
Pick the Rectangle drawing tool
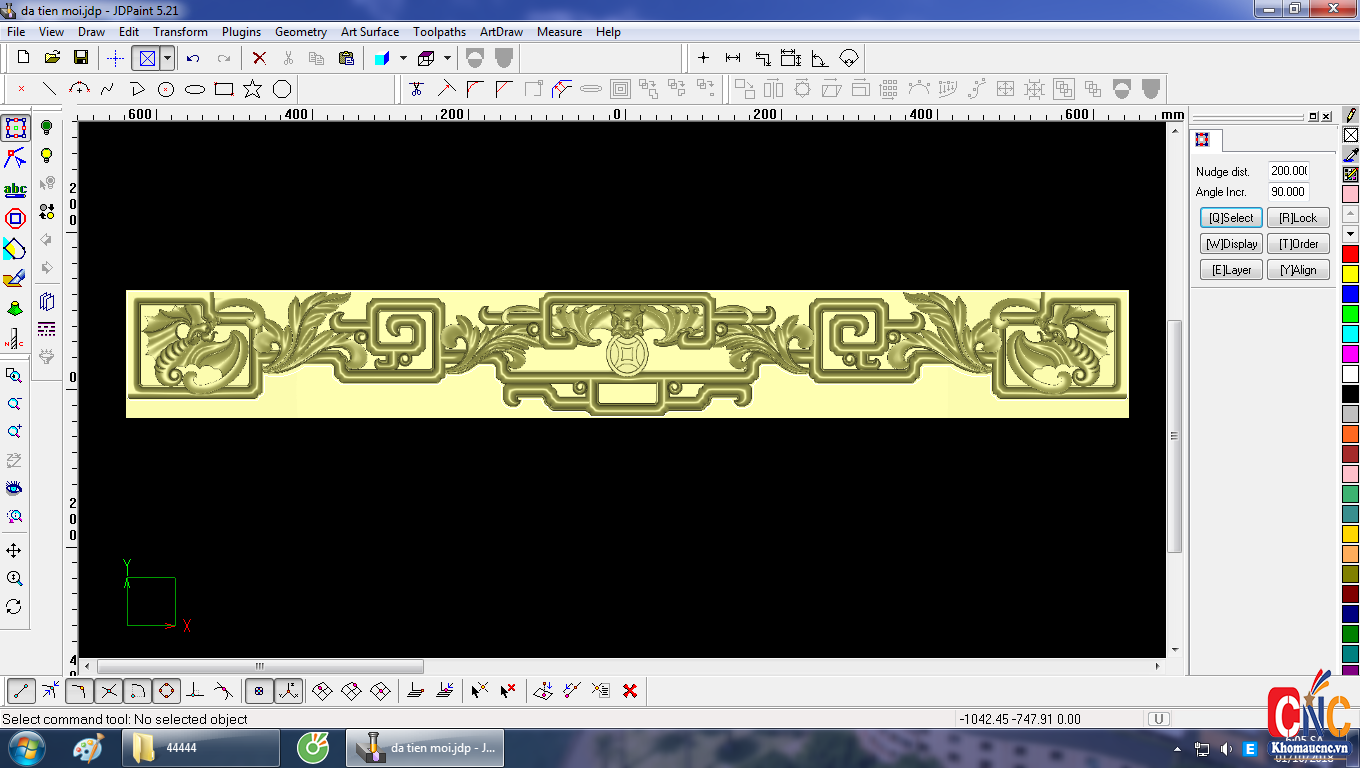coord(224,89)
